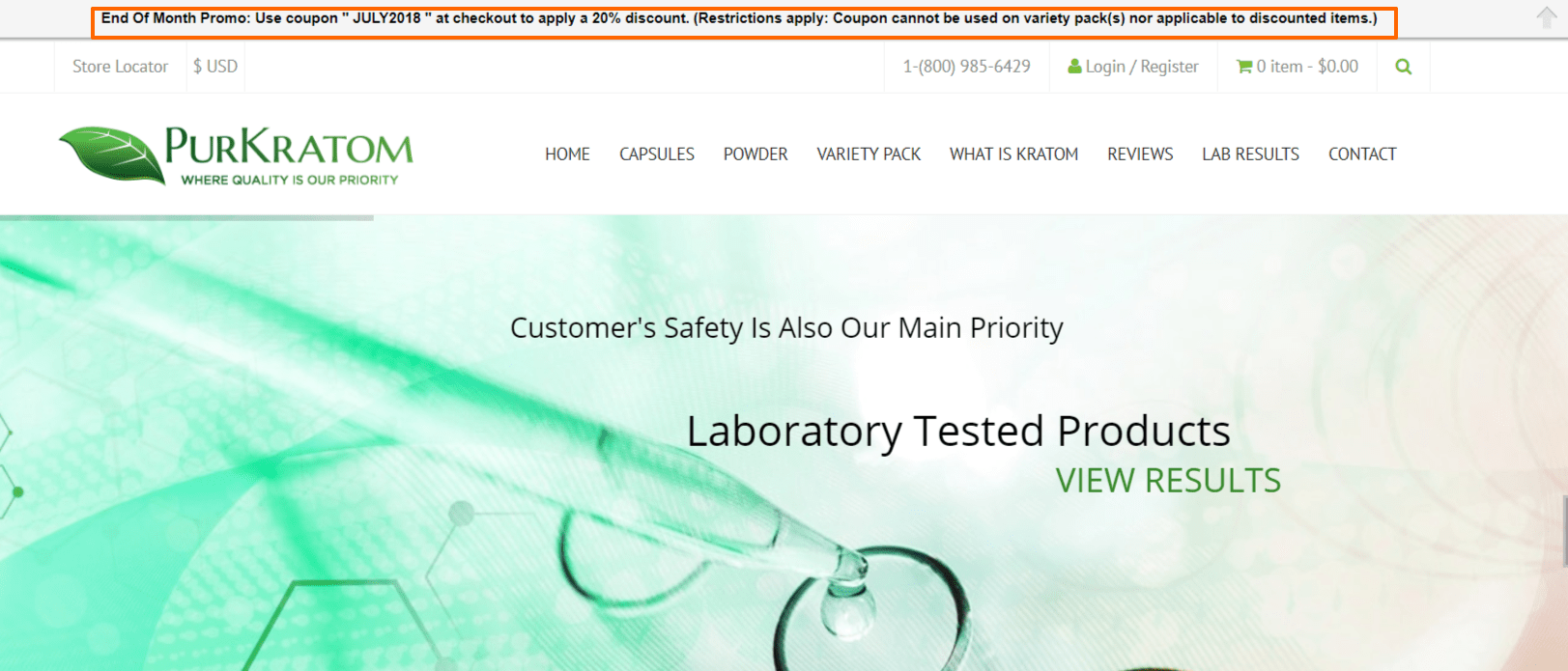Click the VIEW RESULTS banner link

point(1168,481)
